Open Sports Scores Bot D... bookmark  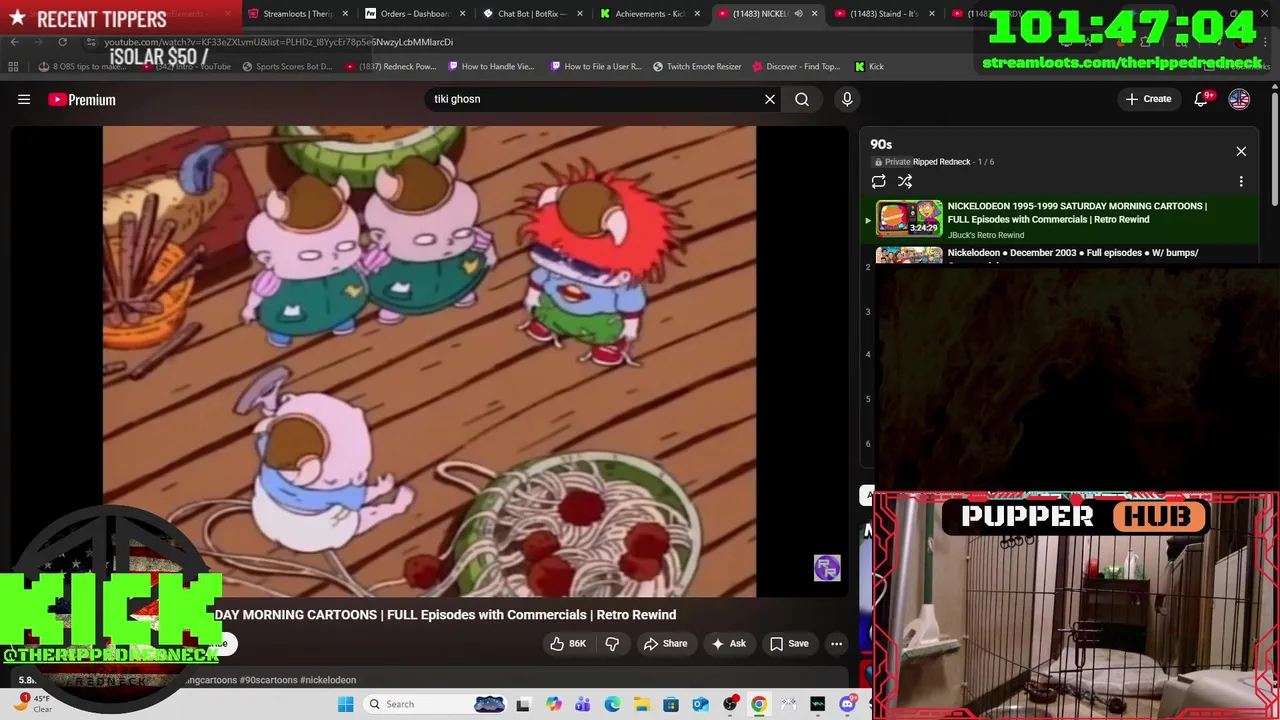tap(285, 67)
